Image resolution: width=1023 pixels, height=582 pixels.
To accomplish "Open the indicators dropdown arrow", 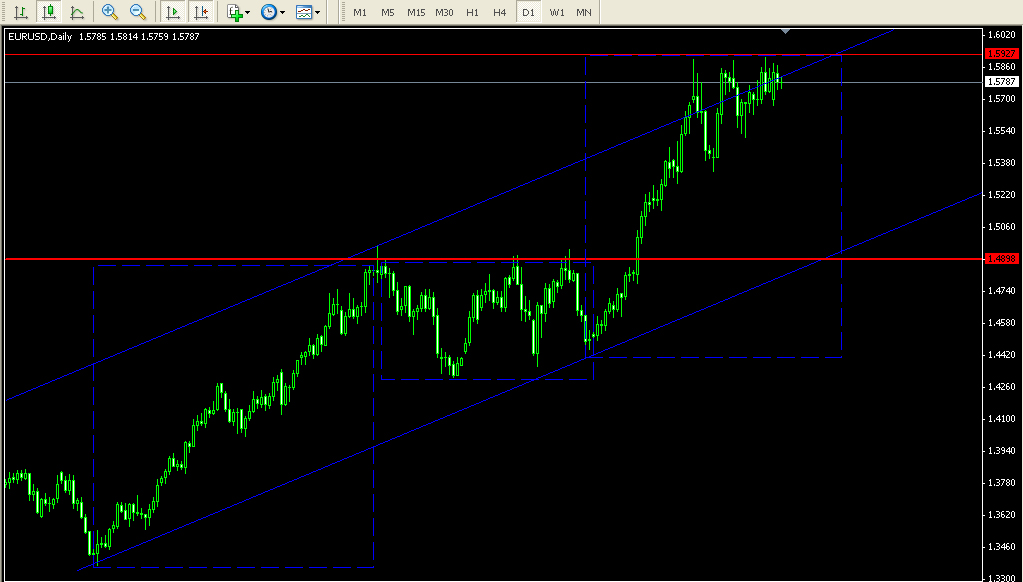I will point(248,12).
